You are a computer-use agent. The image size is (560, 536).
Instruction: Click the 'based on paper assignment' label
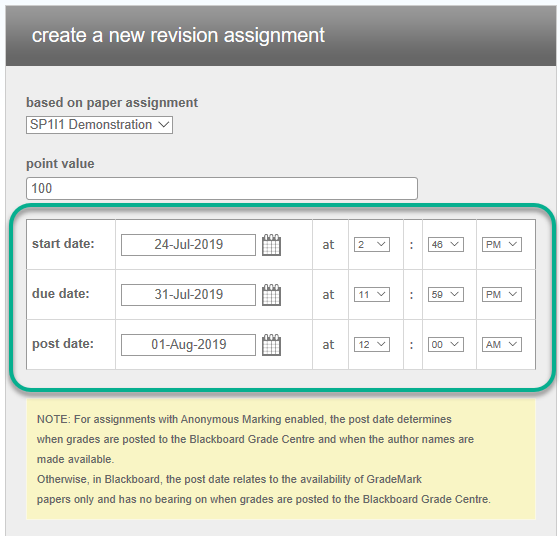point(112,102)
